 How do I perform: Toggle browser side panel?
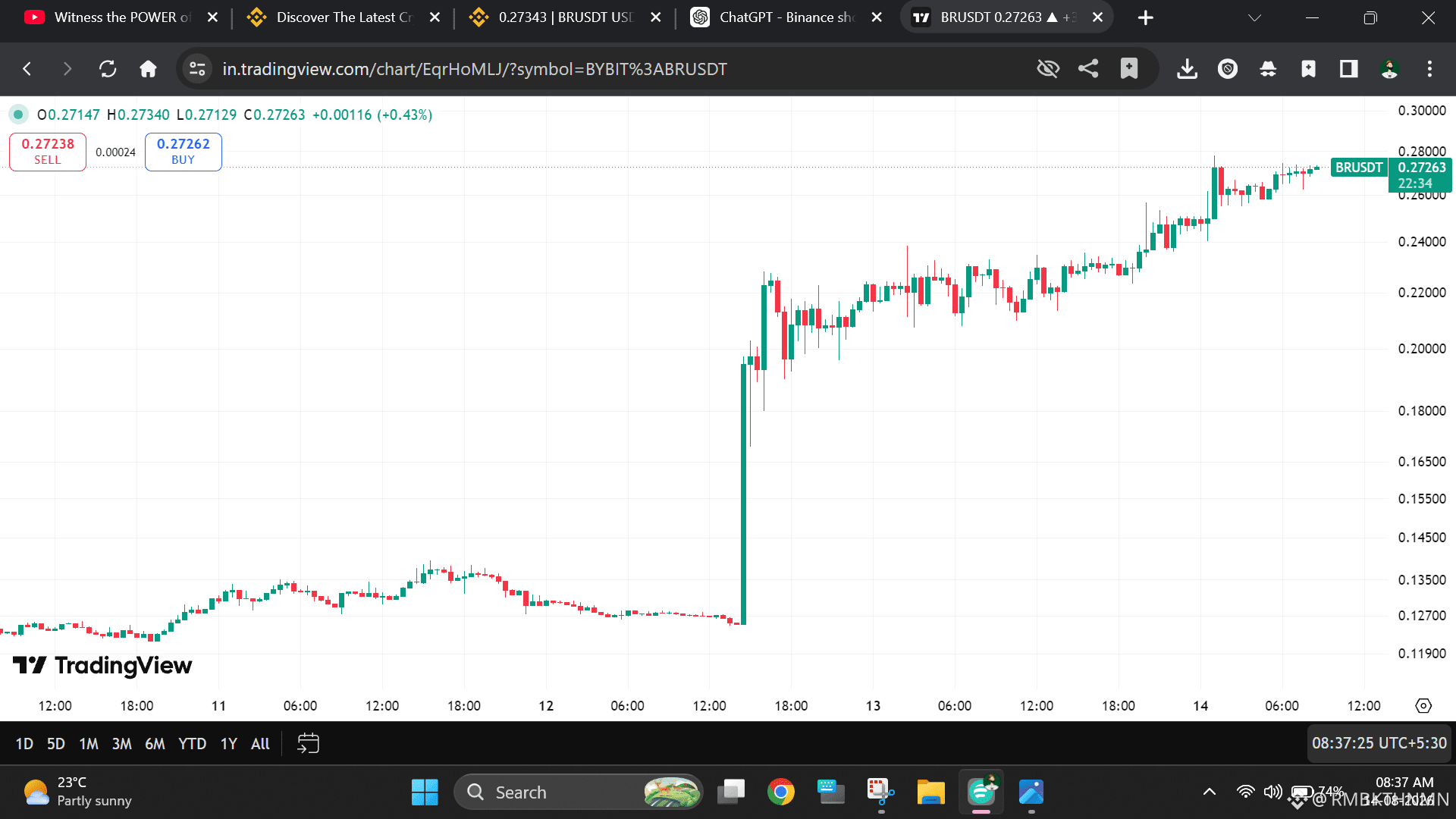tap(1348, 69)
